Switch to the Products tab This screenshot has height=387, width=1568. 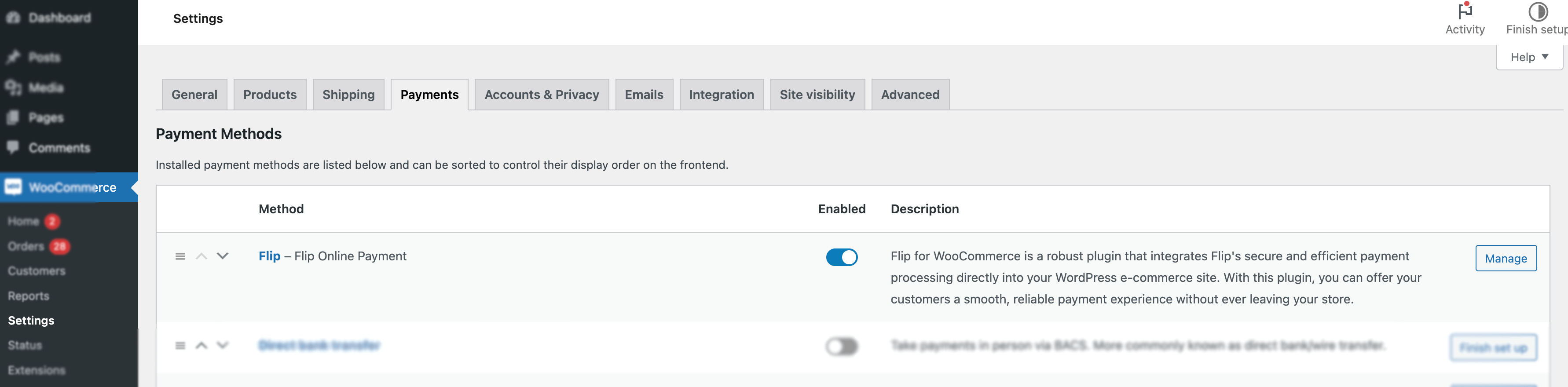point(270,94)
